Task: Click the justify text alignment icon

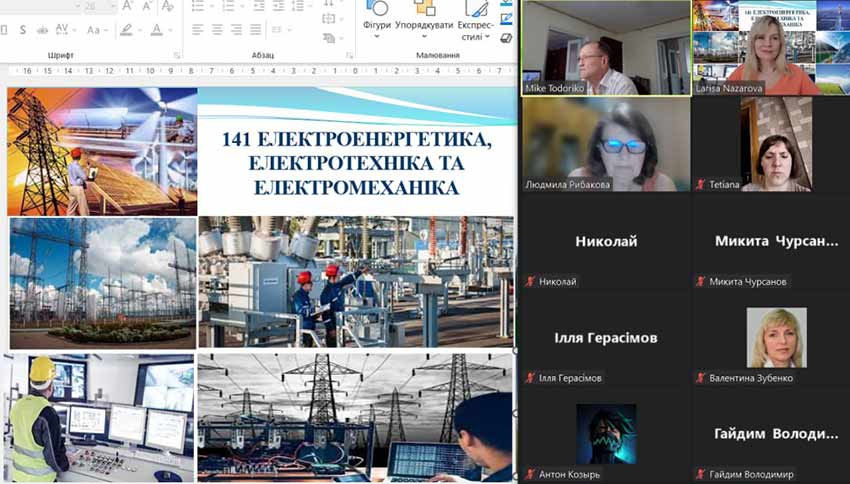Action: click(x=256, y=30)
